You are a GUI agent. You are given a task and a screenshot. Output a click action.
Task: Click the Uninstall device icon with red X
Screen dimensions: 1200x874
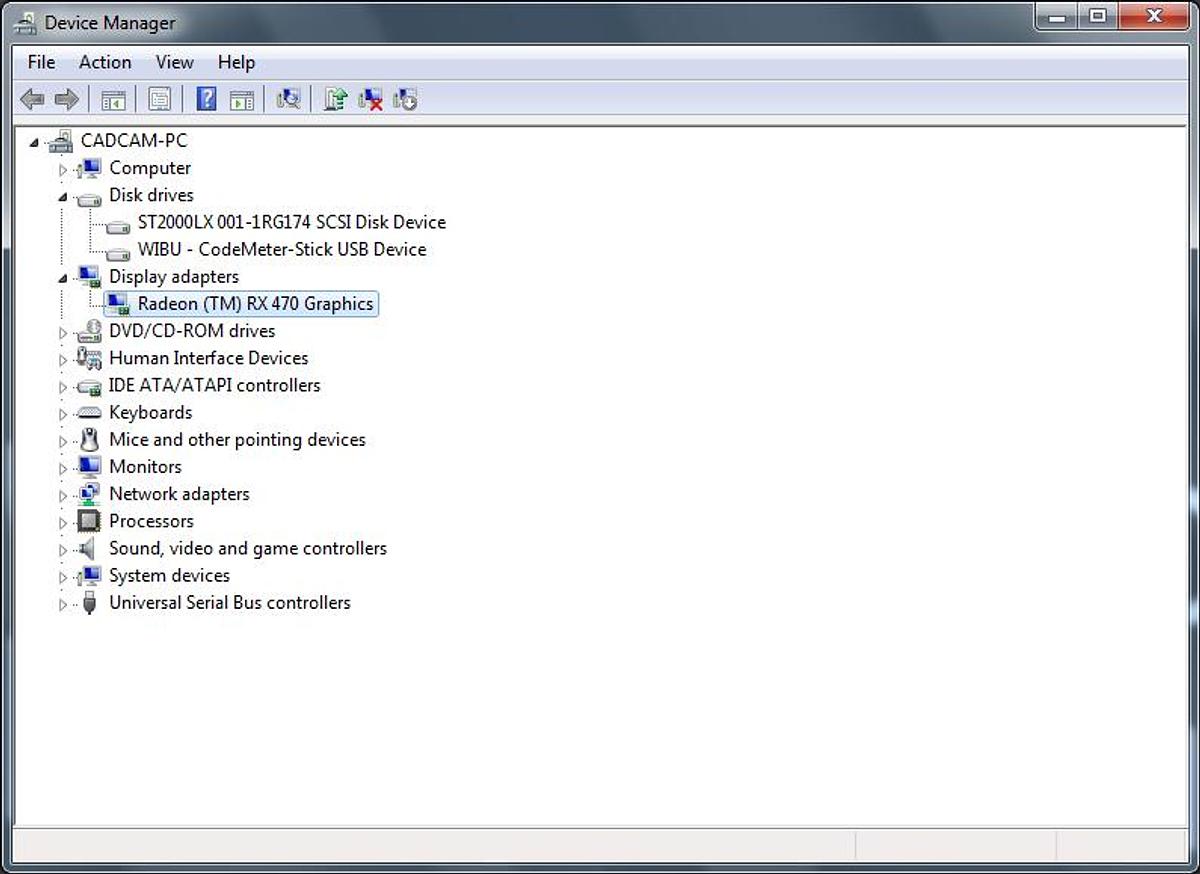(x=370, y=99)
